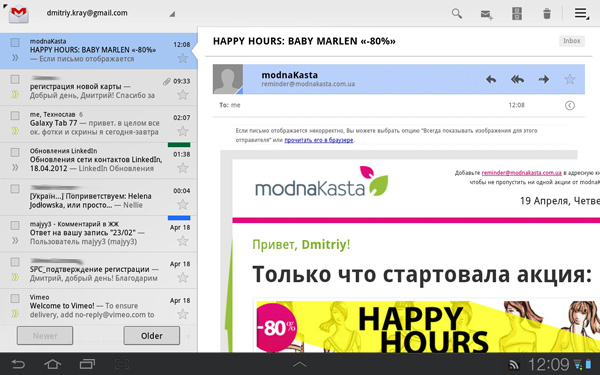Open the Gmail app icon
Image resolution: width=600 pixels, height=375 pixels.
pyautogui.click(x=18, y=15)
